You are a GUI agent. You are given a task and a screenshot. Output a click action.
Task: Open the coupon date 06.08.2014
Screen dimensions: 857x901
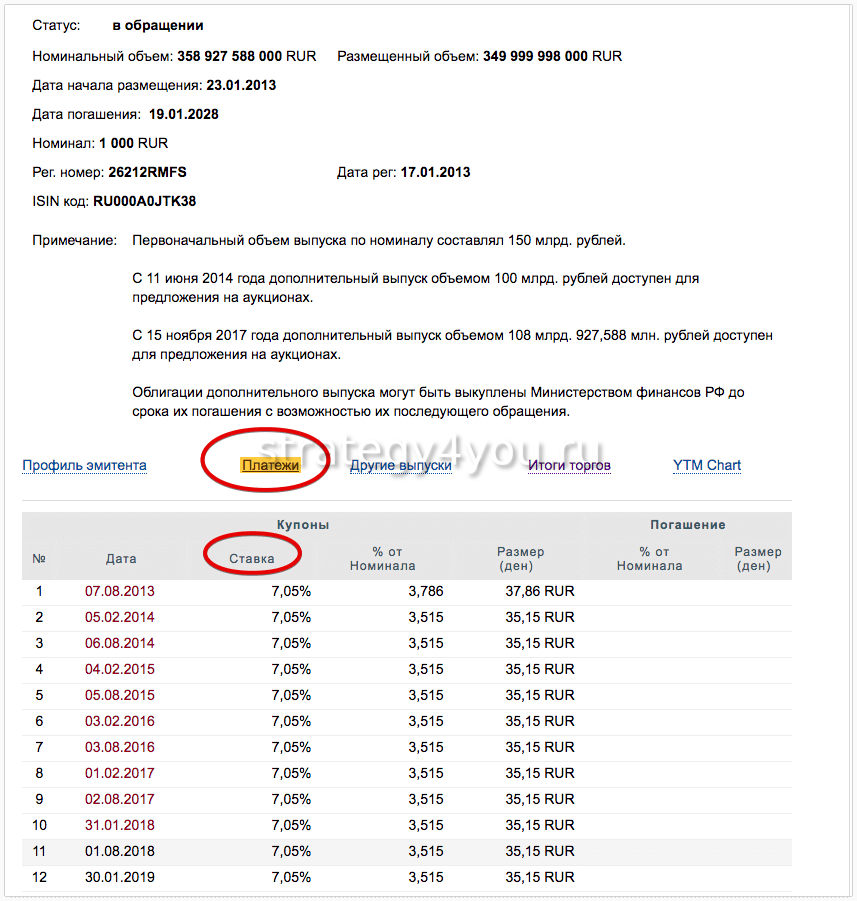point(120,643)
